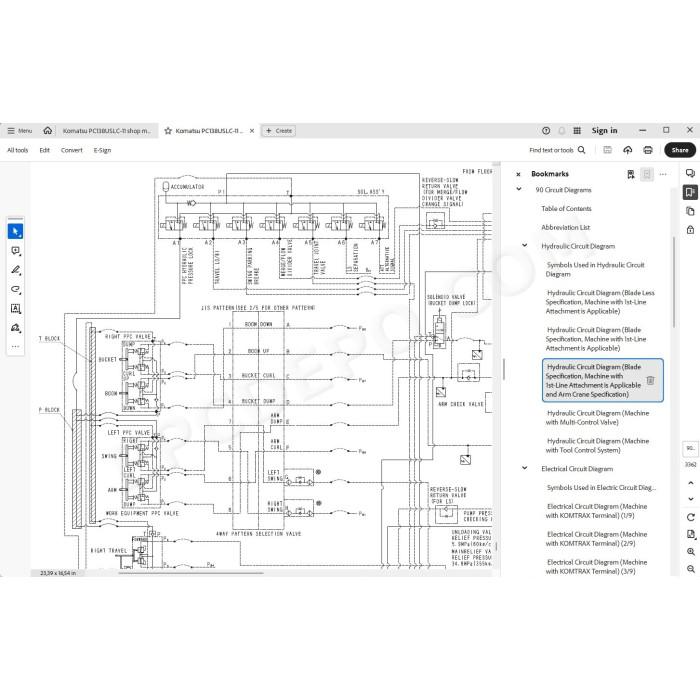This screenshot has width=700, height=700.
Task: Open the page thumbnails icon
Action: coord(690,211)
